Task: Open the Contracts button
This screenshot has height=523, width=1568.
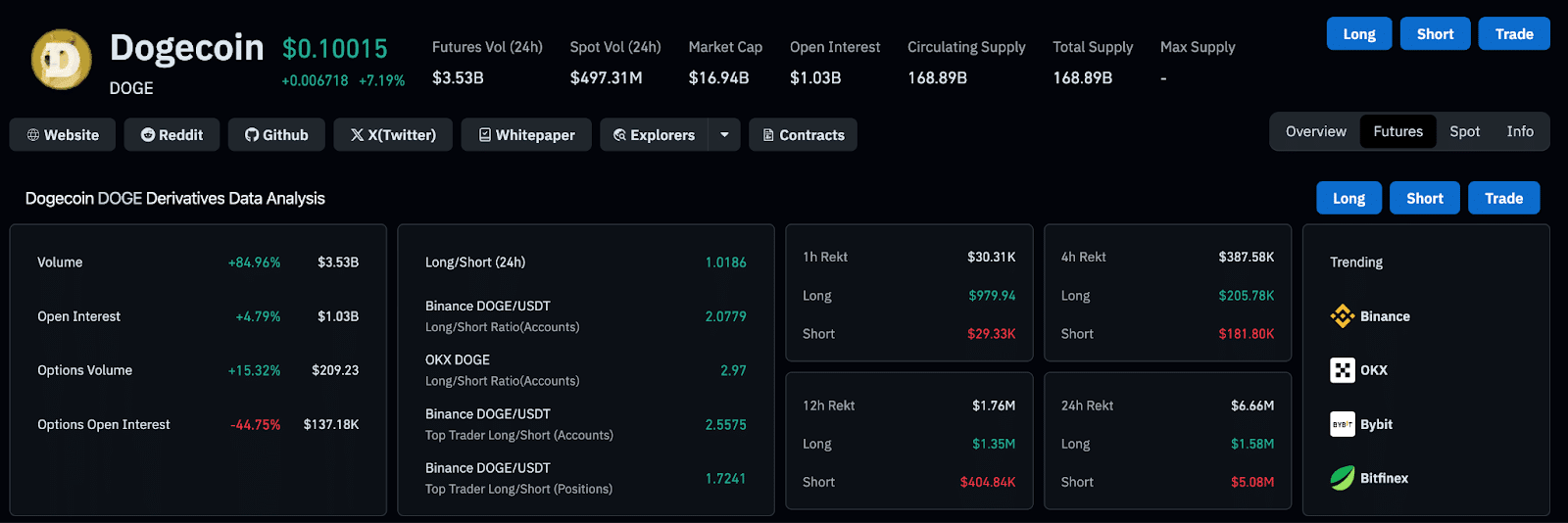Action: click(x=803, y=135)
